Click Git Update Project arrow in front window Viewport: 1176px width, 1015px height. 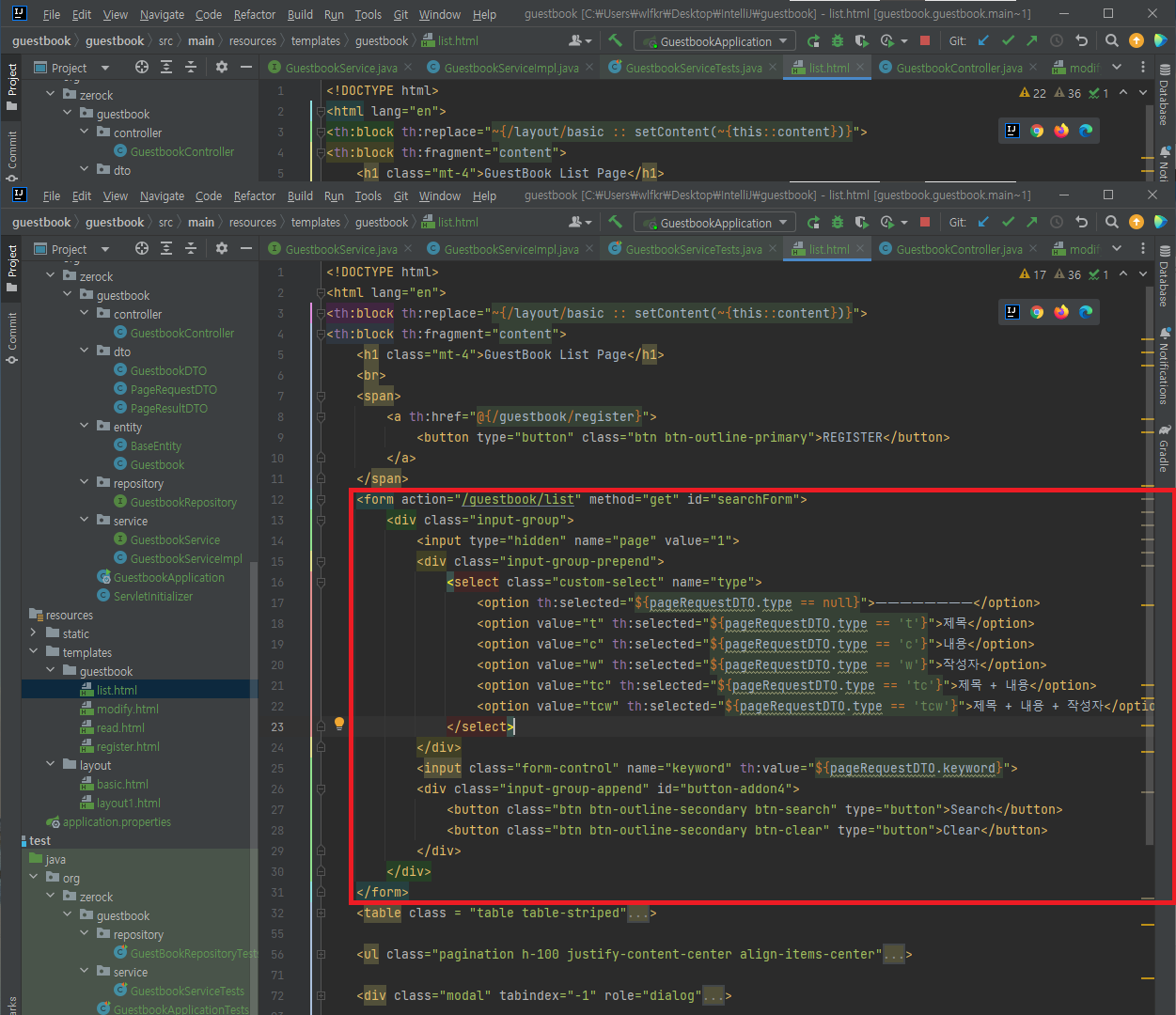point(983,223)
